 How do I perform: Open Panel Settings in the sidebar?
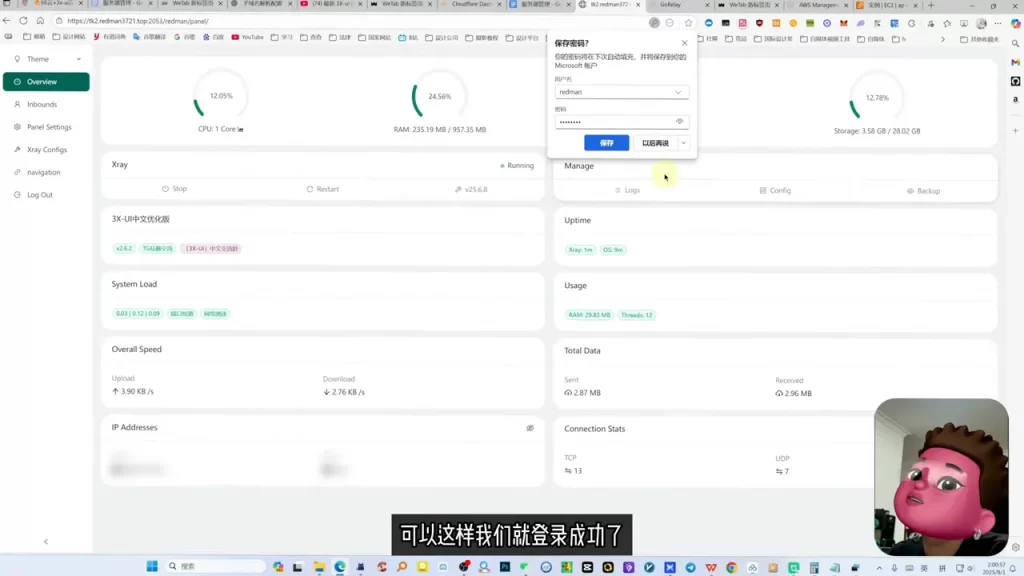pyautogui.click(x=46, y=127)
